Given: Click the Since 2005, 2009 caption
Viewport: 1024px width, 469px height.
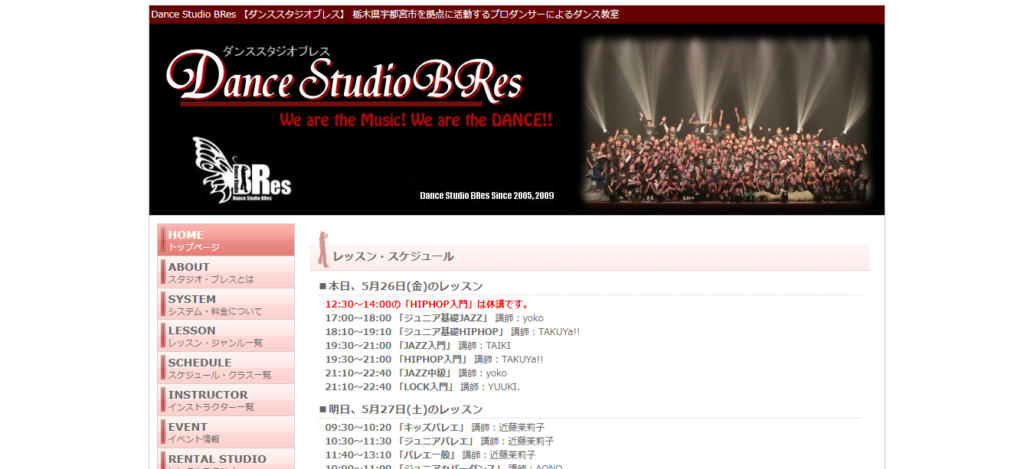Looking at the screenshot, I should 487,195.
